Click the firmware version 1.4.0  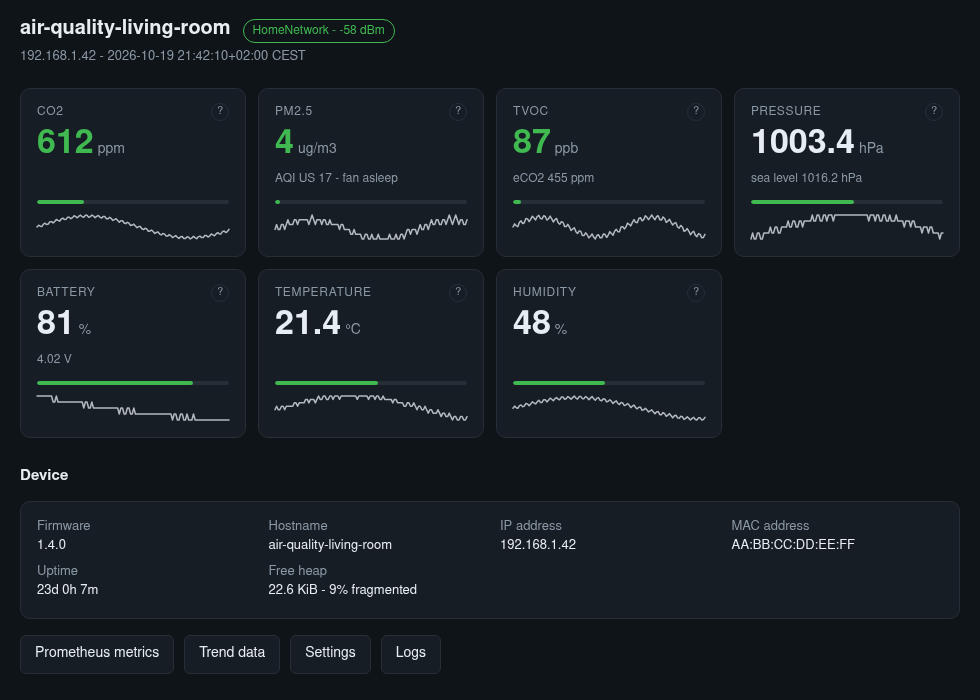coord(51,544)
